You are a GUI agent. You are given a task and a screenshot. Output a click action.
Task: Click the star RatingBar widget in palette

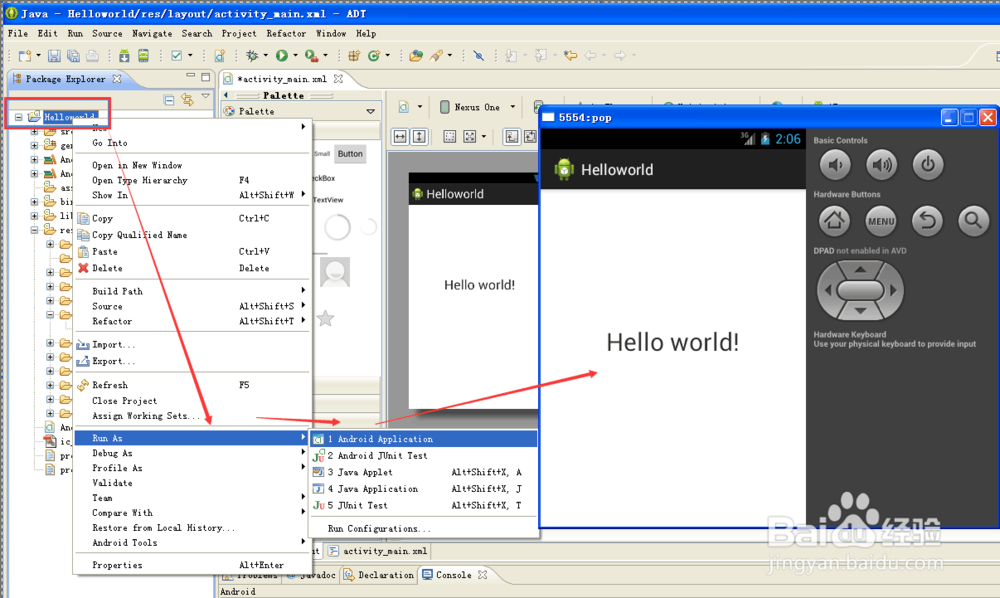tap(325, 318)
